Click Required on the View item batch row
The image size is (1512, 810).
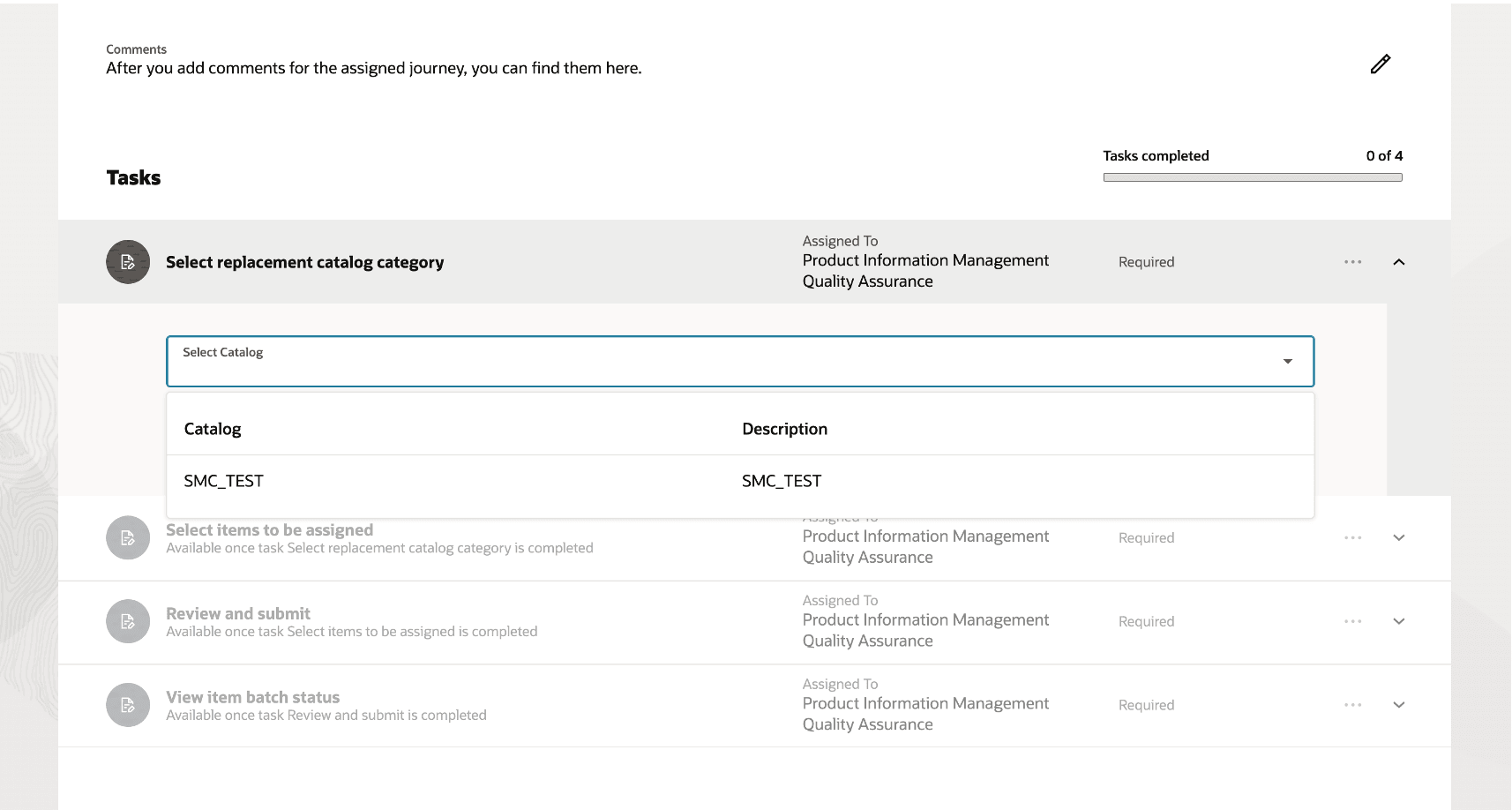click(1147, 705)
